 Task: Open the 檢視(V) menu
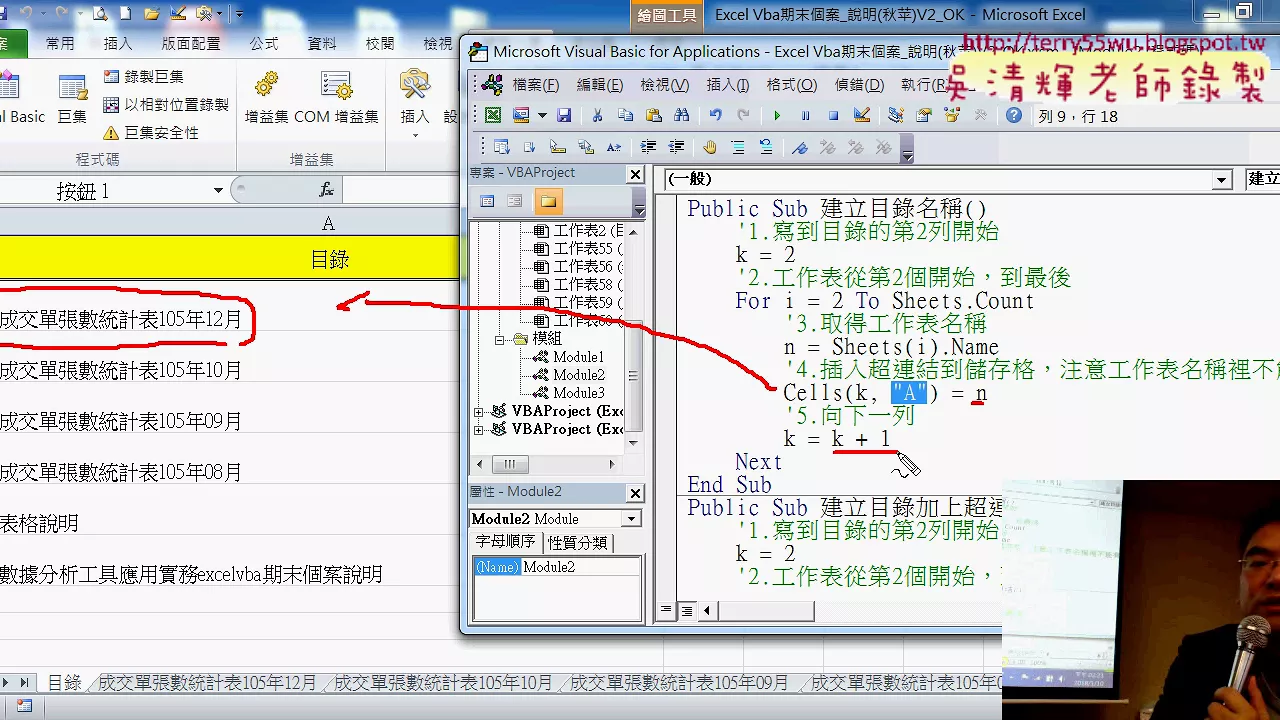tap(664, 85)
